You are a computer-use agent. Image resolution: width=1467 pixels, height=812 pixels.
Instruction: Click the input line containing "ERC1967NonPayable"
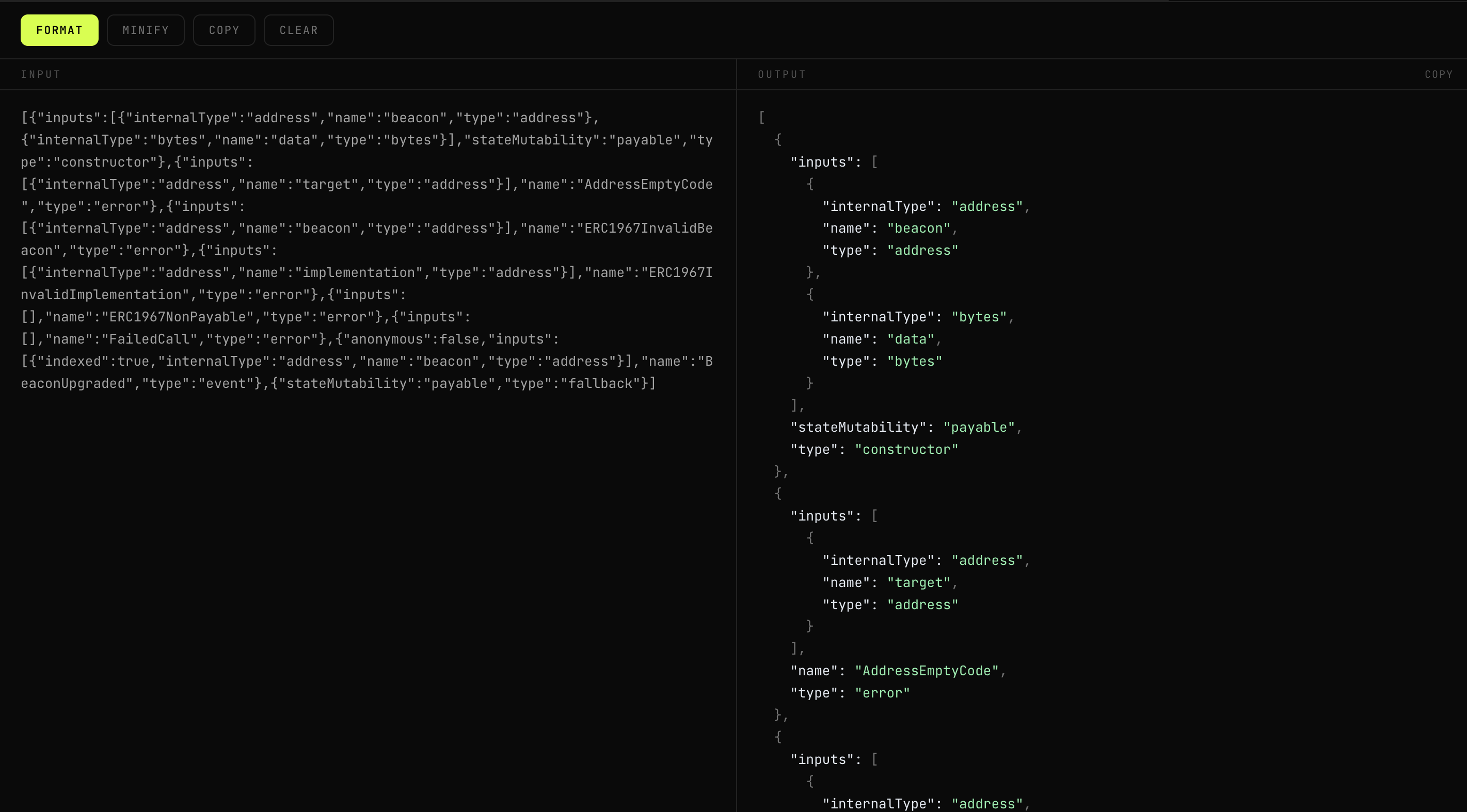pos(246,317)
